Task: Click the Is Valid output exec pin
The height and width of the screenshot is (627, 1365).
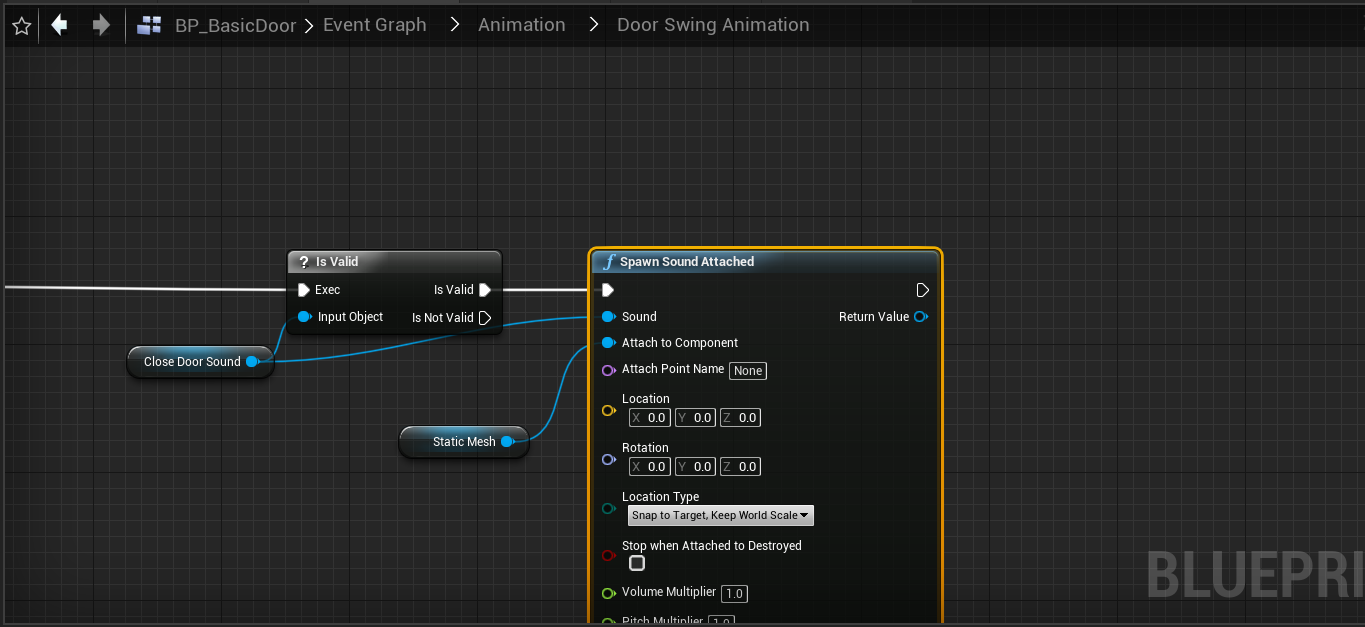Action: [x=485, y=290]
